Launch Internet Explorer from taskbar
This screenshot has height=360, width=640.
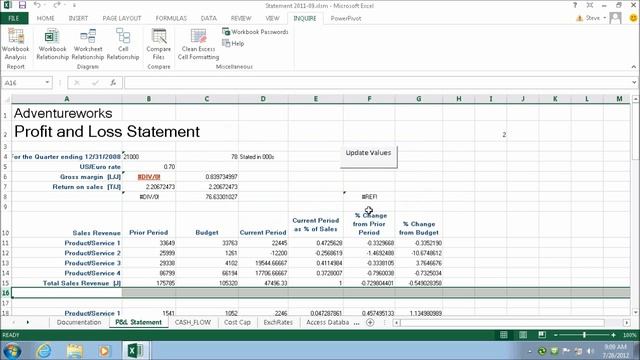(44, 351)
